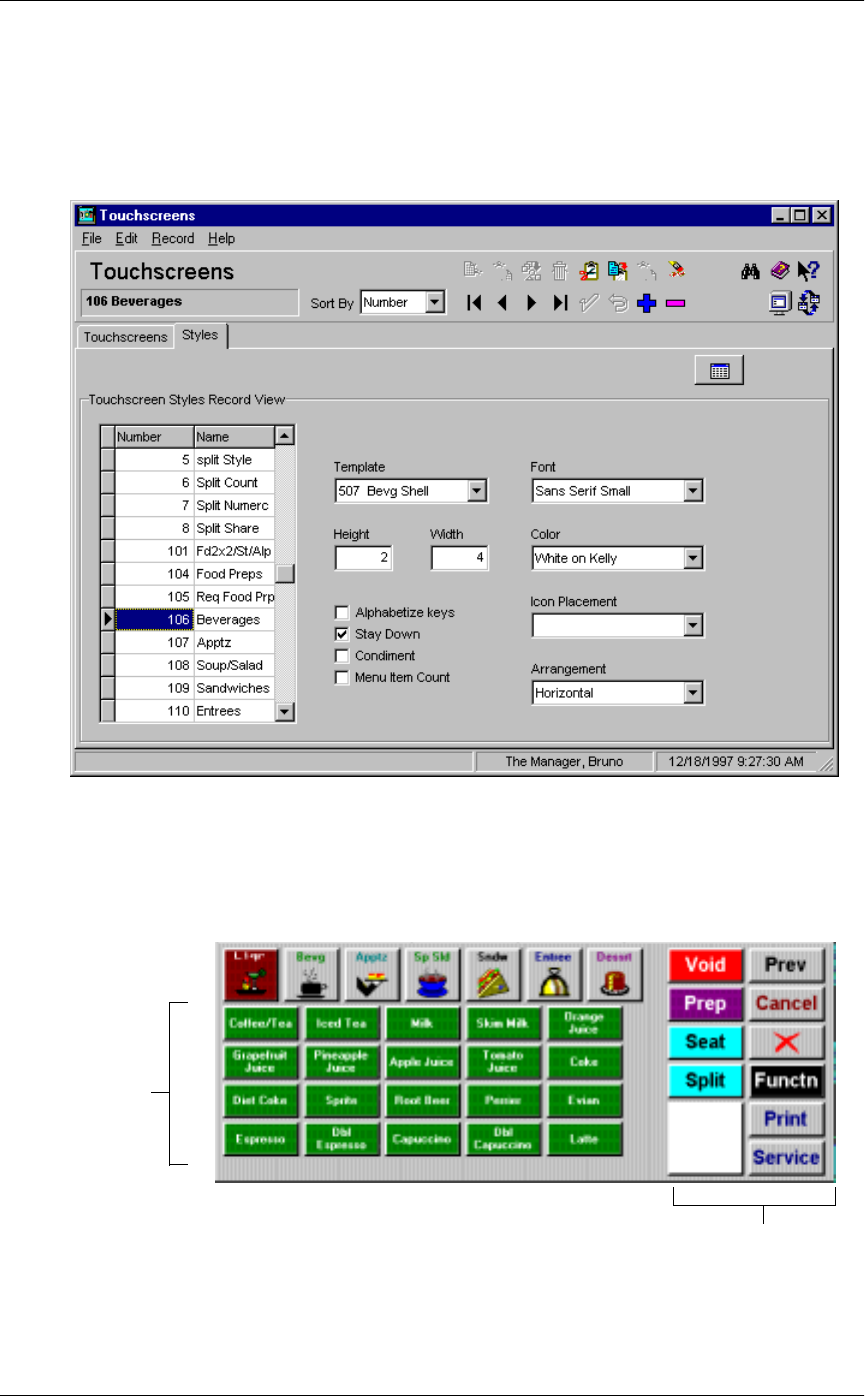Screen dimensions: 865x1396
Task: Click the grayed trash can icon
Action: [560, 270]
